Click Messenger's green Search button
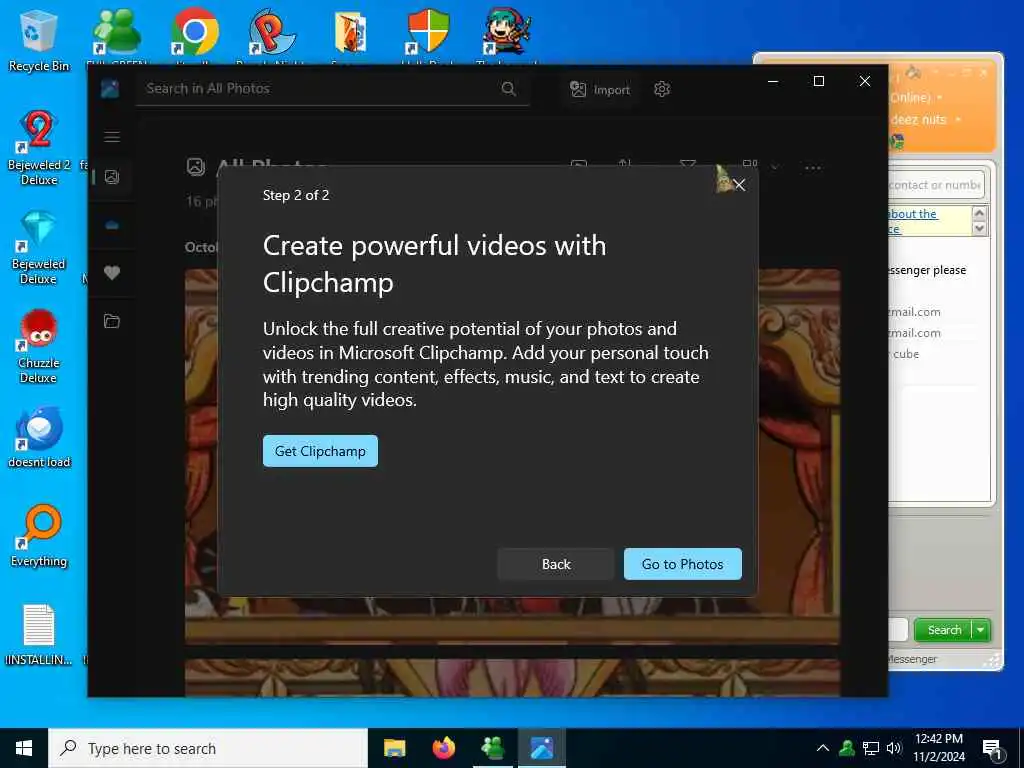The height and width of the screenshot is (768, 1024). click(x=944, y=630)
